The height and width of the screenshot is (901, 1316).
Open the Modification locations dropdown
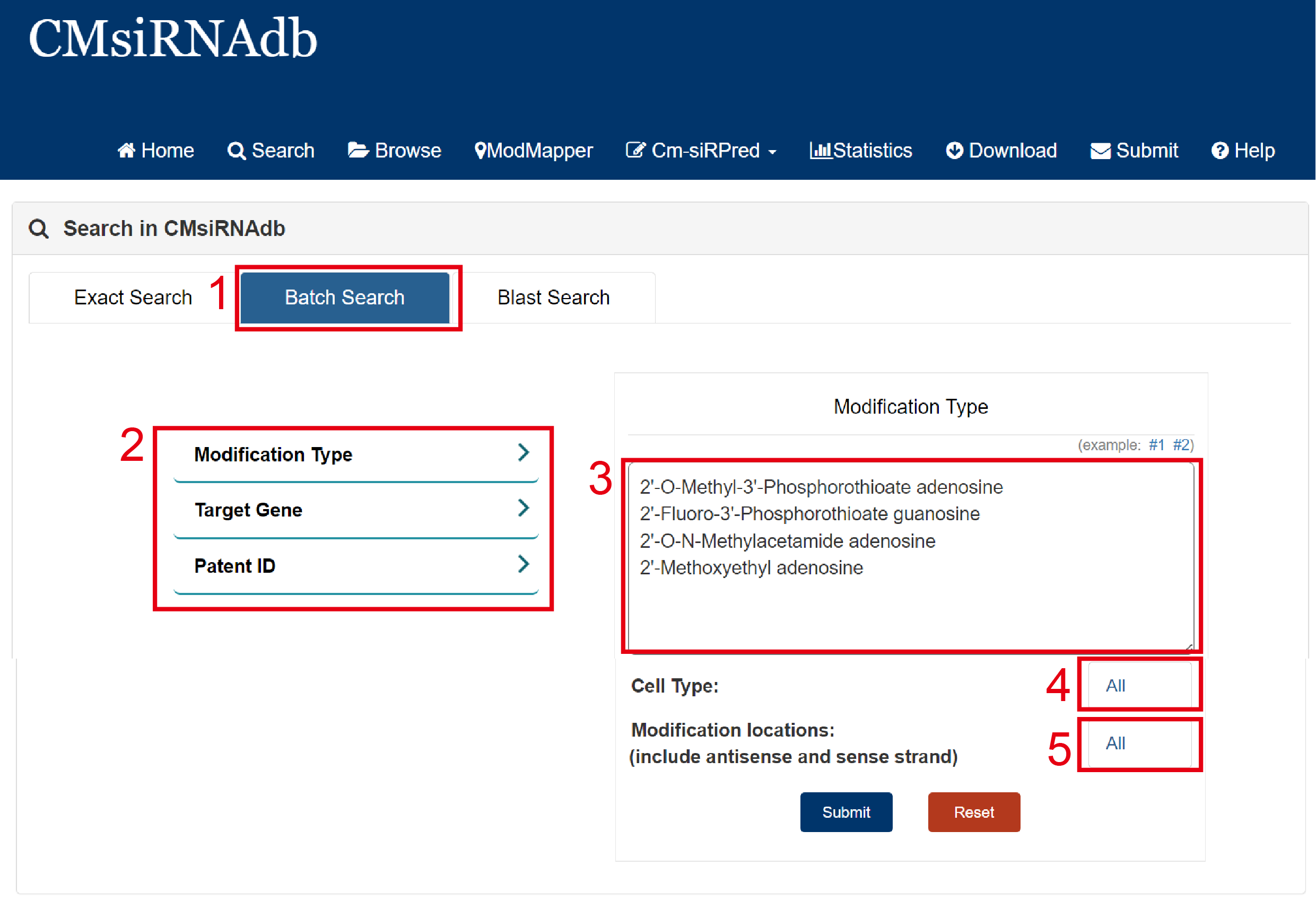point(1139,743)
